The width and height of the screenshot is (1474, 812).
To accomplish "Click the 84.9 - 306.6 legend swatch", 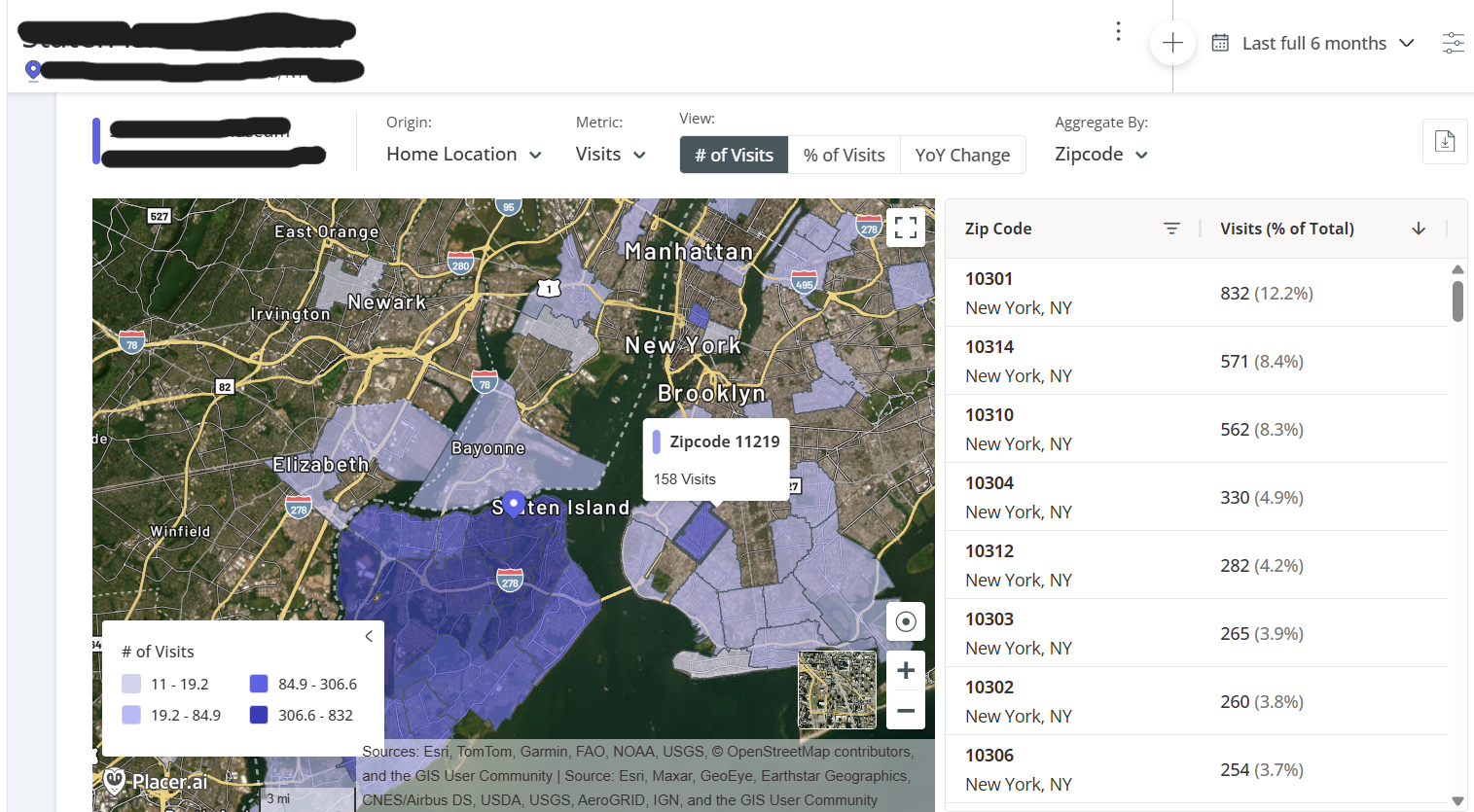I will [x=259, y=684].
